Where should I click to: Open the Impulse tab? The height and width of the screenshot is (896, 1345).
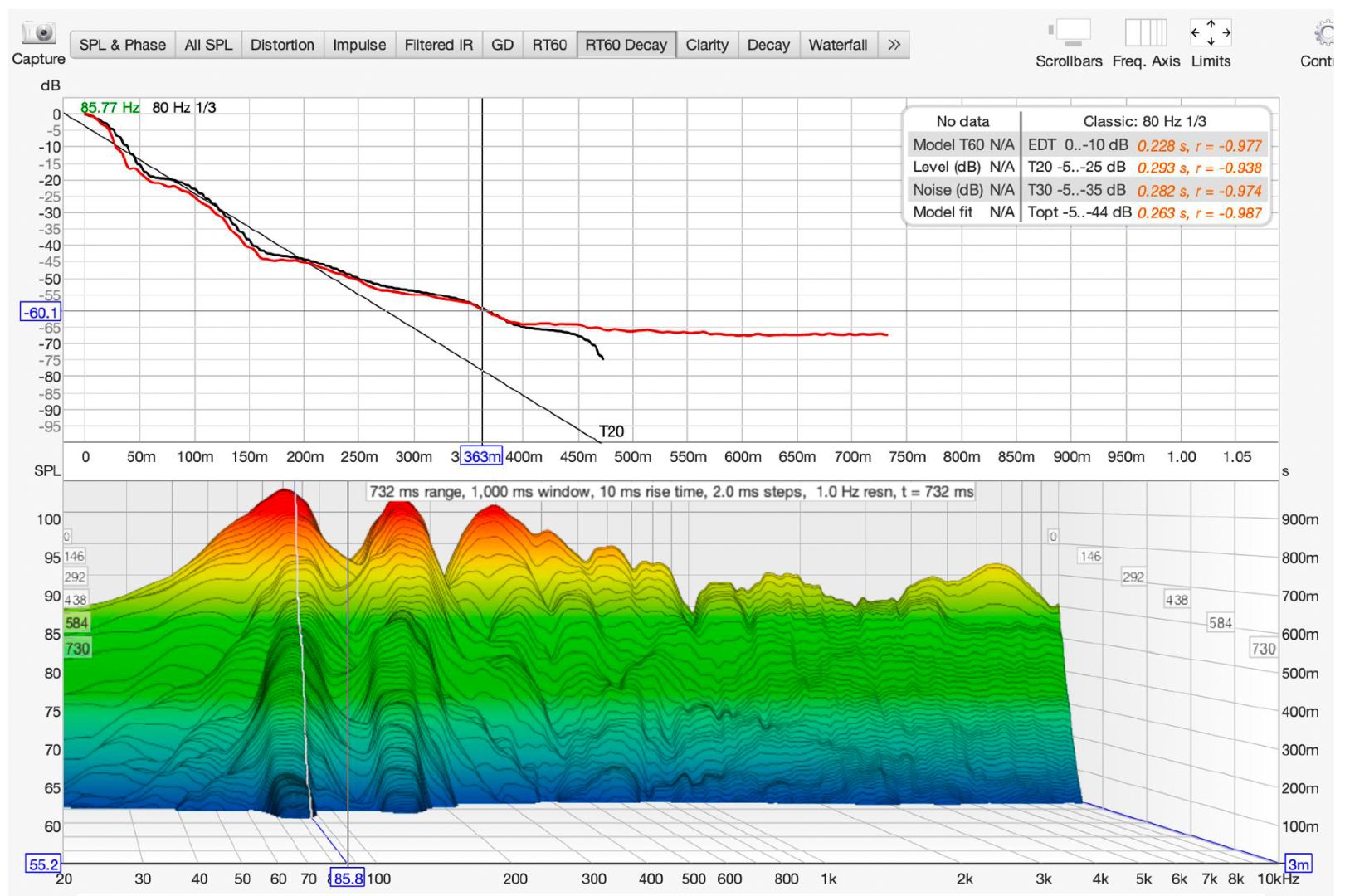359,45
